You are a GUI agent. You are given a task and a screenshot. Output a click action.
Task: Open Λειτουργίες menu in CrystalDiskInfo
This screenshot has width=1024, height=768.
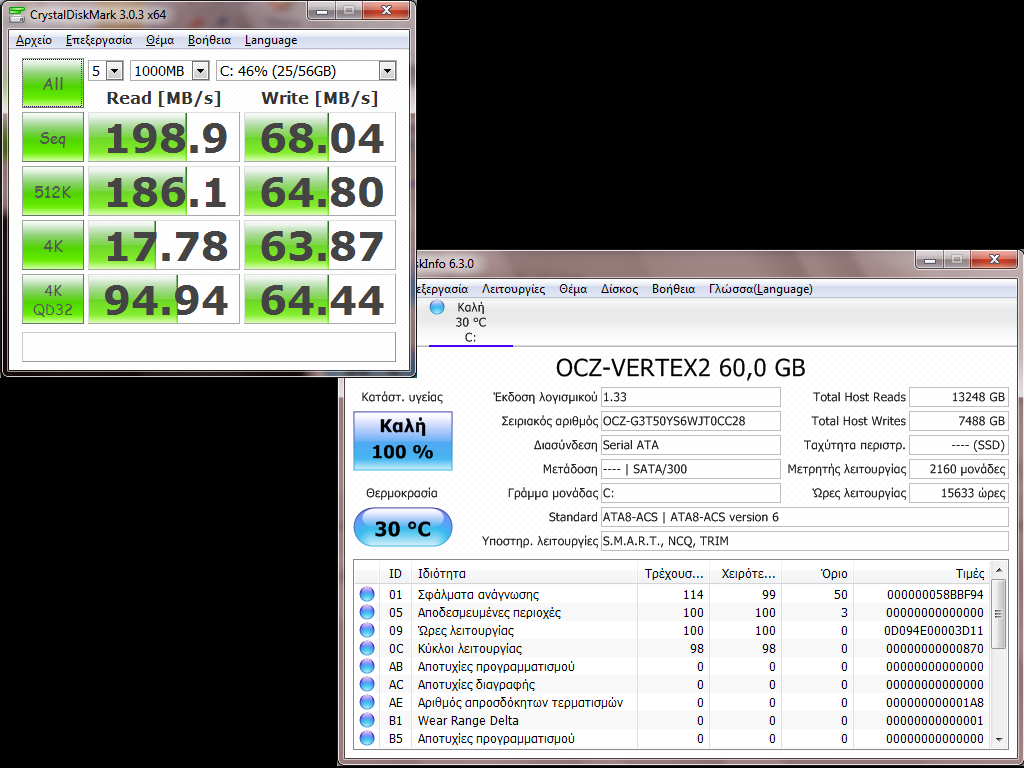pyautogui.click(x=513, y=289)
